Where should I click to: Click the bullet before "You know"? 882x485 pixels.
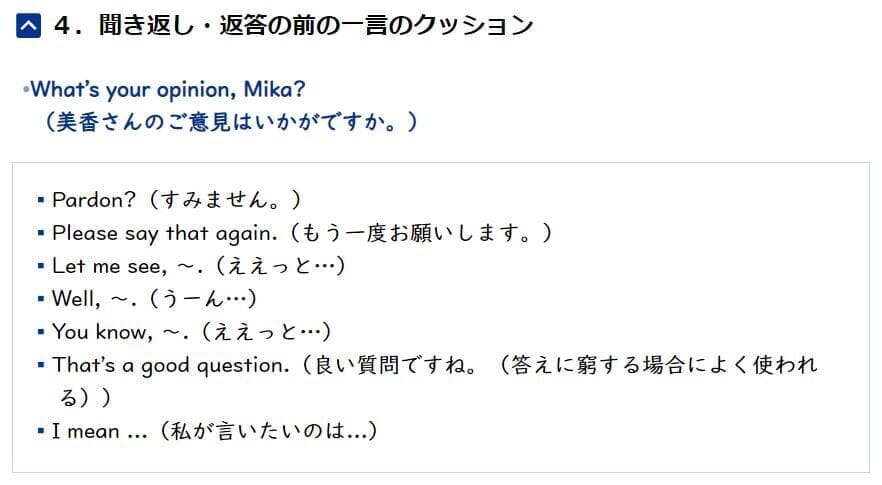[x=40, y=332]
